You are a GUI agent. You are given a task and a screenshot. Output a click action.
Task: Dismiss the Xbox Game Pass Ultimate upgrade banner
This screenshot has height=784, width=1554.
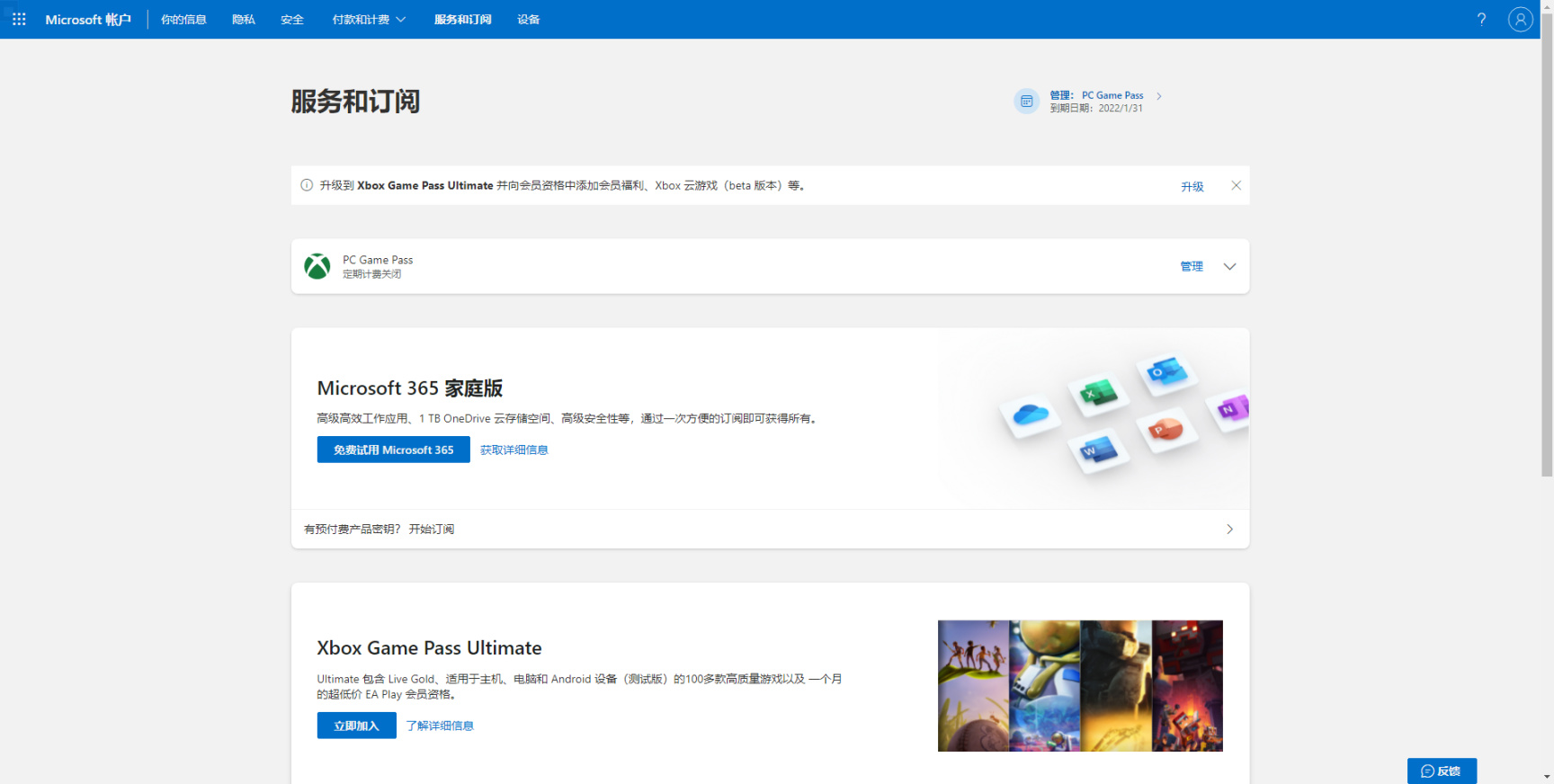(x=1236, y=185)
